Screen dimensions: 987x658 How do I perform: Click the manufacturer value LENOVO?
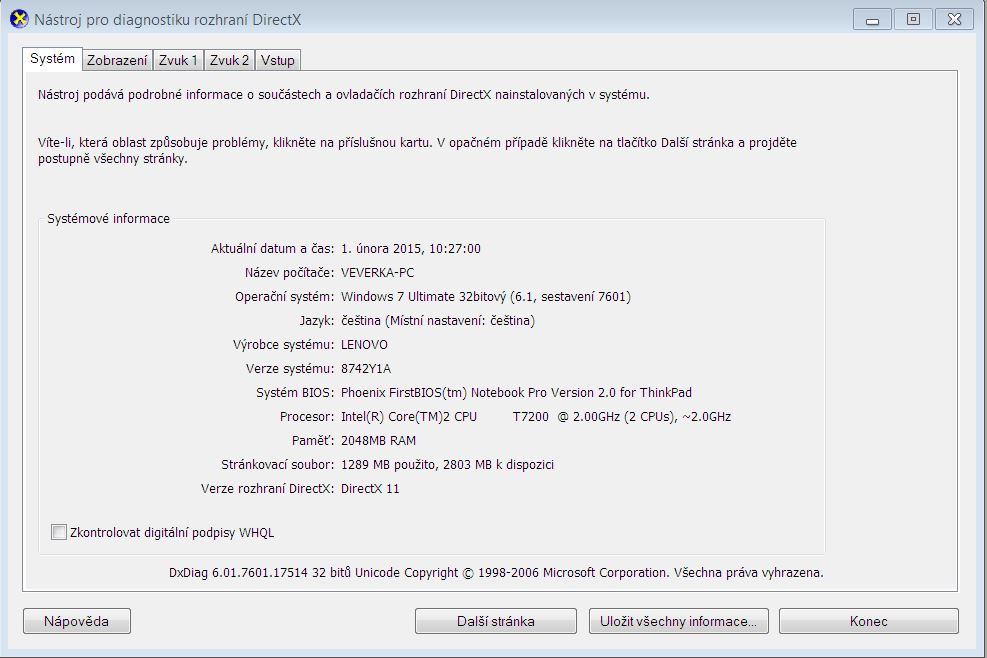point(364,344)
